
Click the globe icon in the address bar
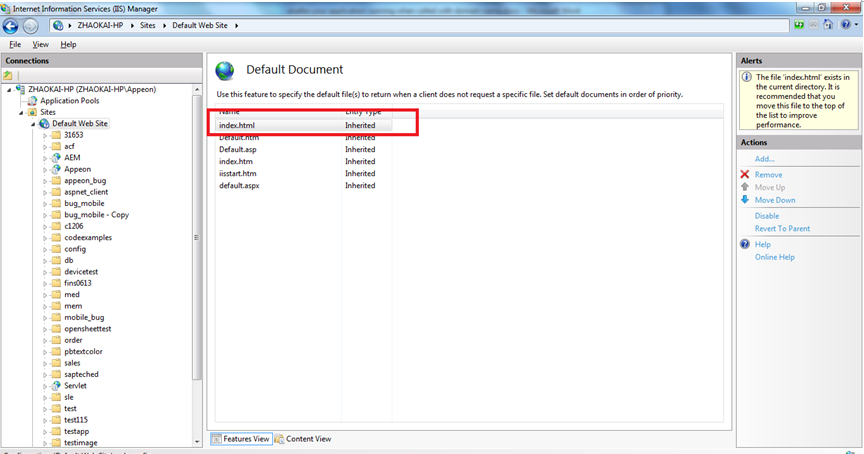(58, 25)
